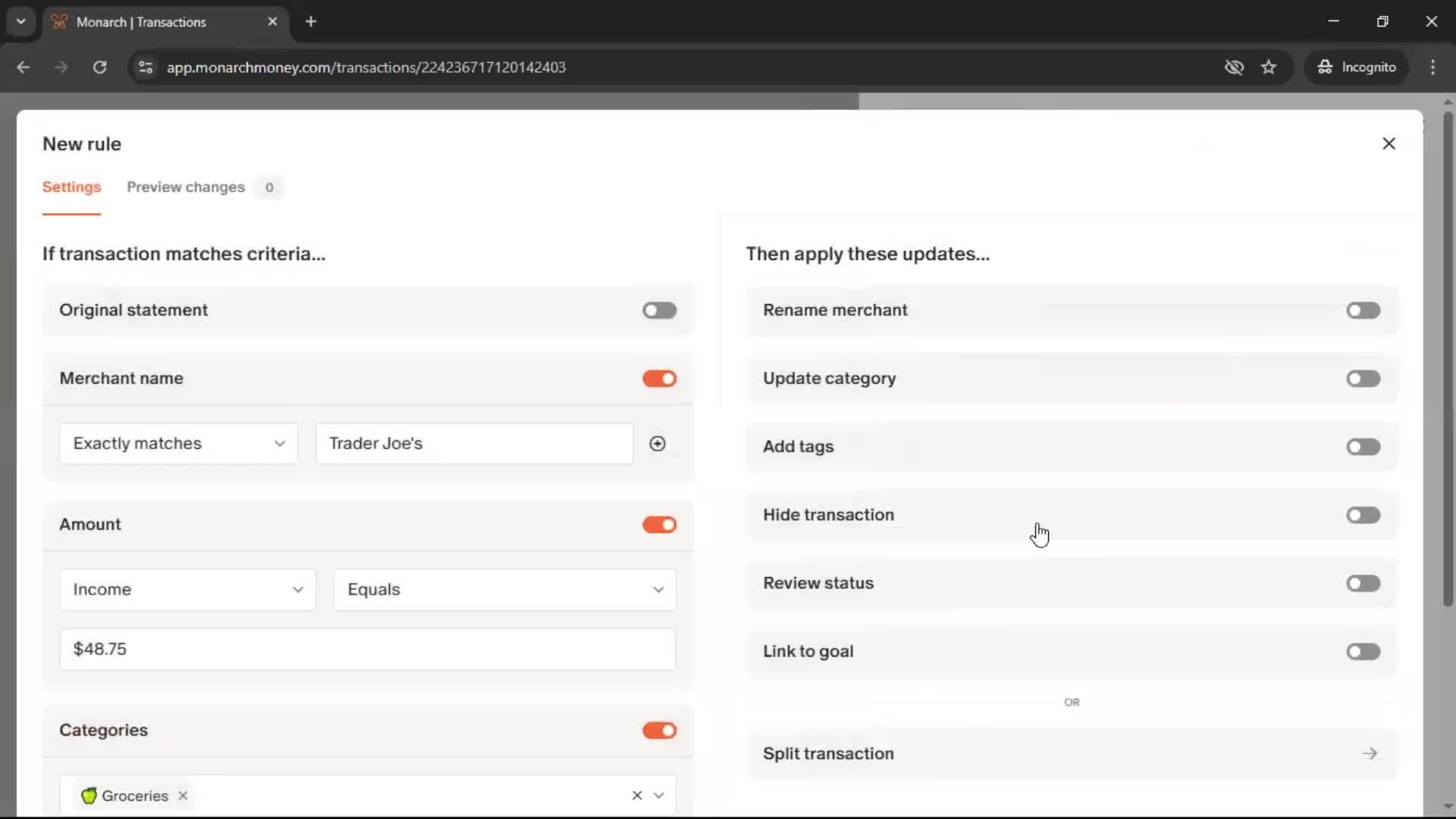Click the Split transaction option
This screenshot has height=819, width=1456.
pos(828,754)
